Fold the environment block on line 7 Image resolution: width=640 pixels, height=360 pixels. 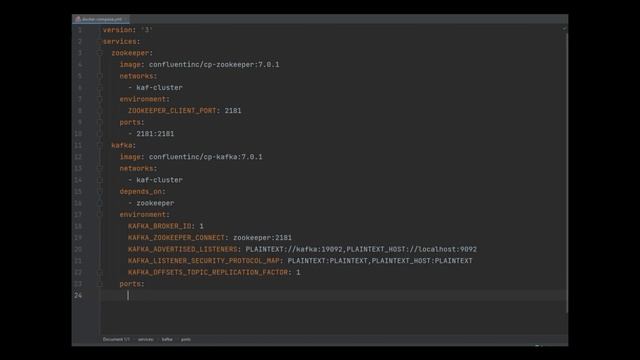click(100, 99)
